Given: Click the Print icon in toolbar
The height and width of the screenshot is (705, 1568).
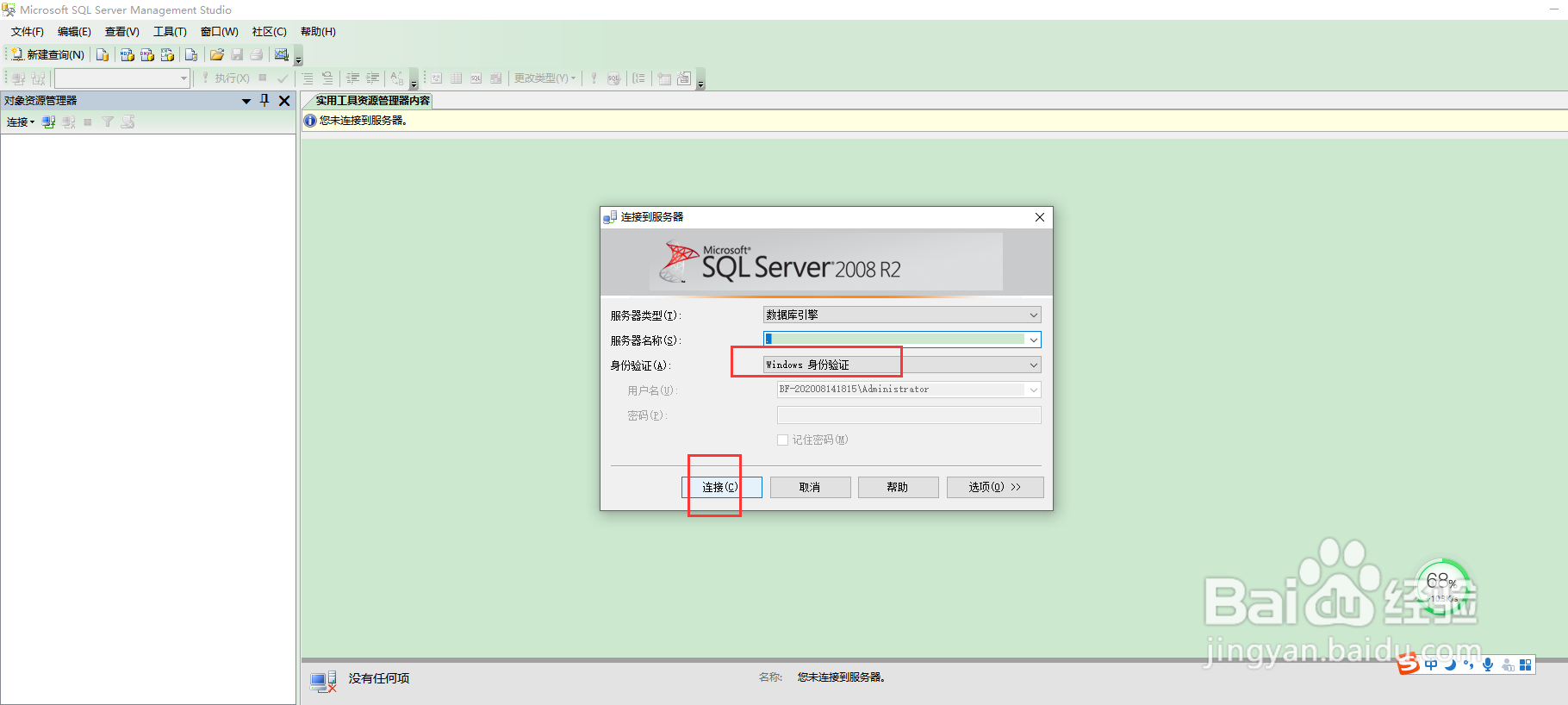Looking at the screenshot, I should pyautogui.click(x=257, y=54).
